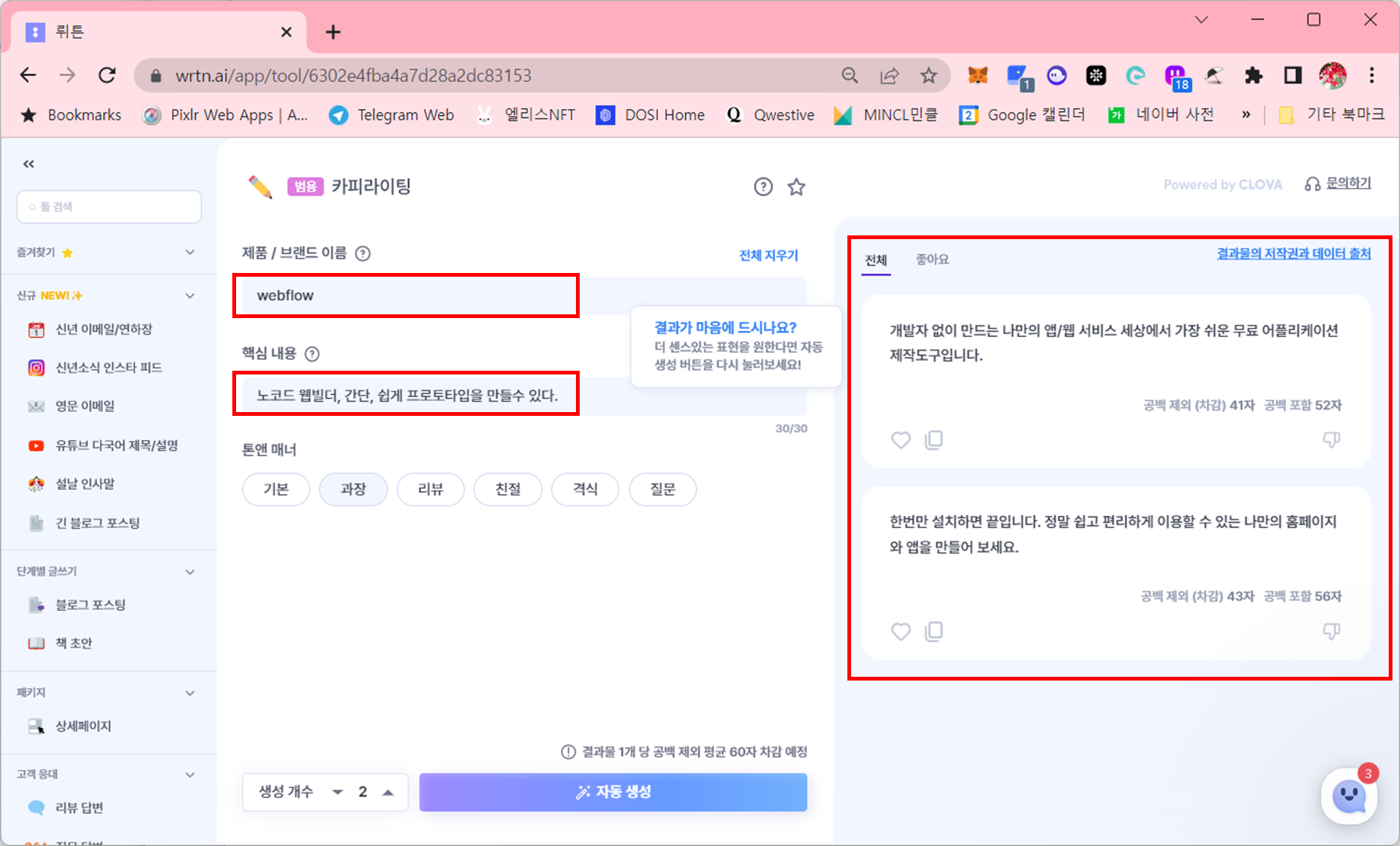This screenshot has height=846, width=1400.
Task: Show hidden bookmarks with » chevron
Action: click(1246, 114)
